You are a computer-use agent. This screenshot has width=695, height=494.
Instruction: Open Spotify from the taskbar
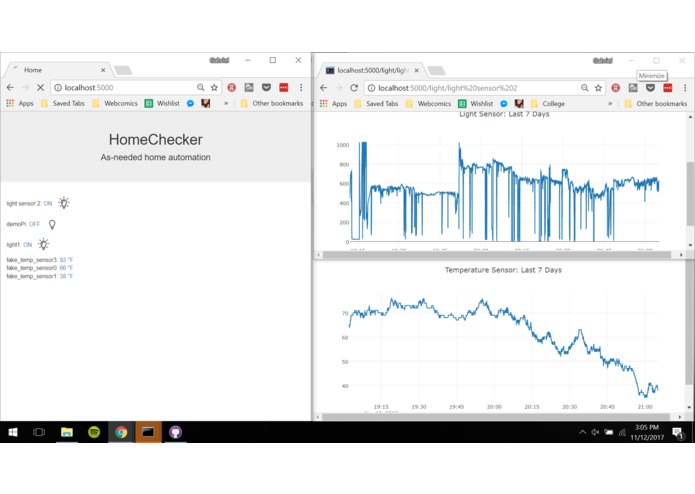(x=94, y=432)
